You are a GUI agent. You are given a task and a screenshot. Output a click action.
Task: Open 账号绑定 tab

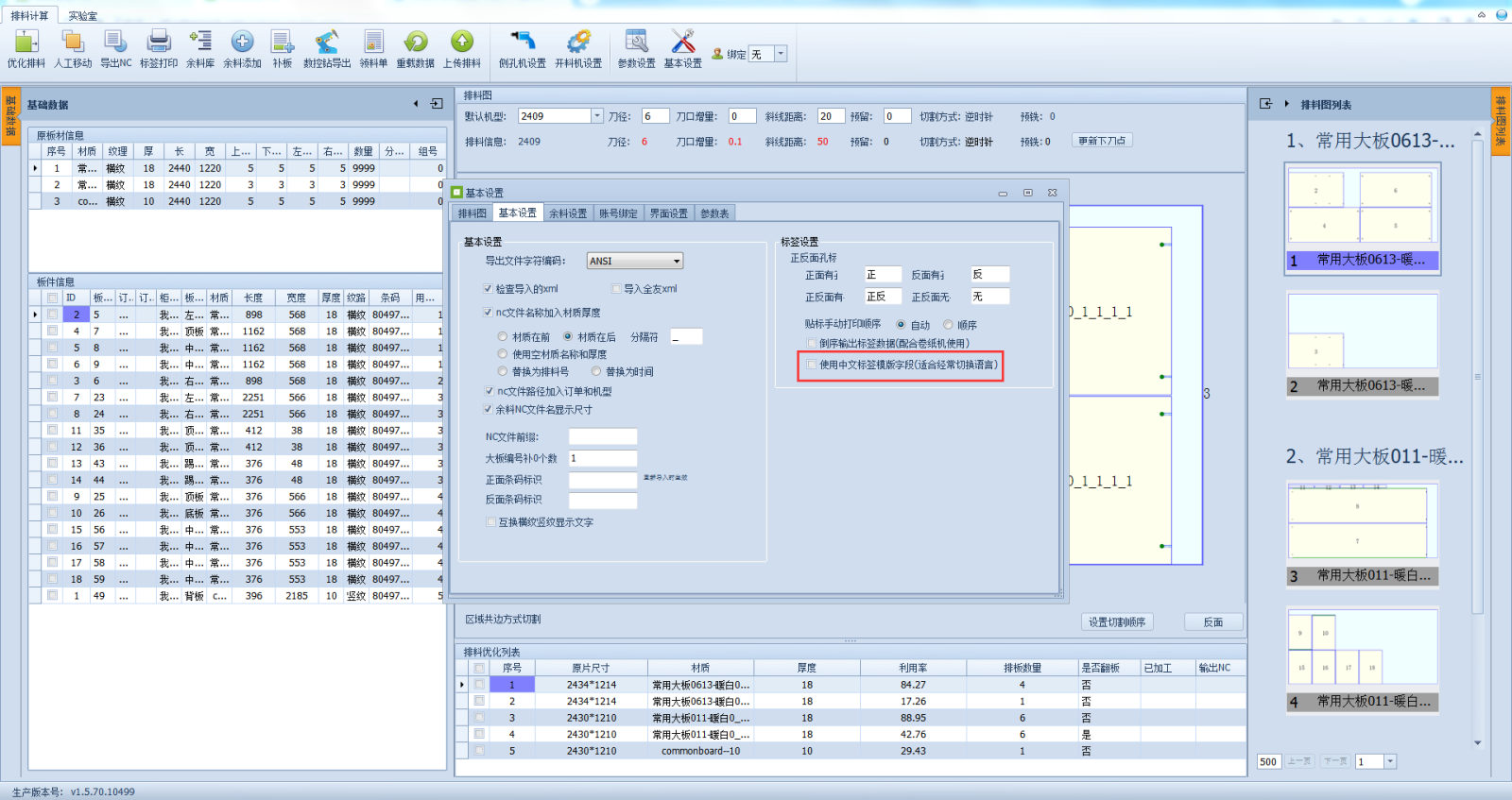coord(618,213)
